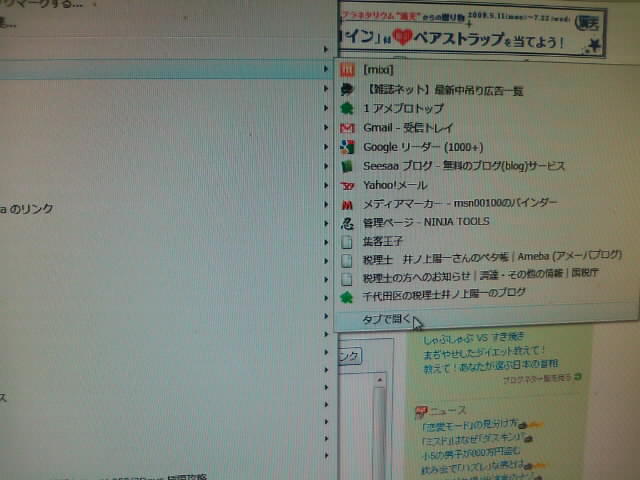Click the partially visible ンク button
The image size is (640, 480).
(x=350, y=356)
